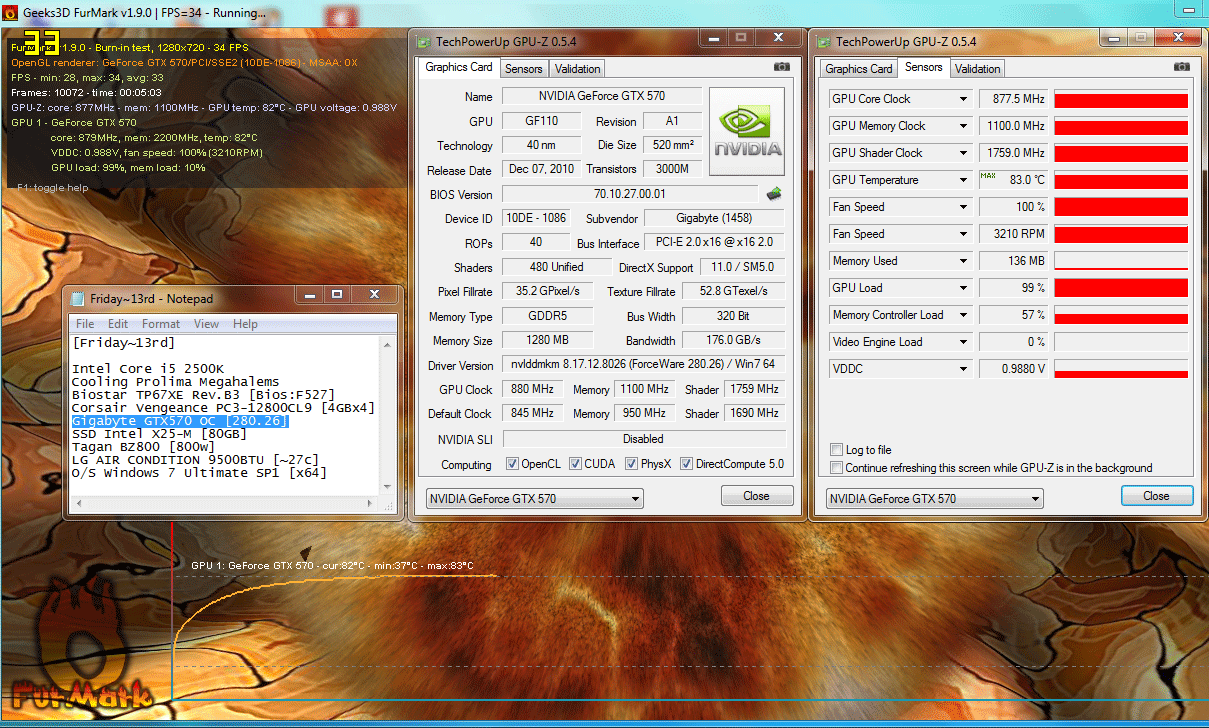
Task: Toggle the CUDA checkbox
Action: click(574, 464)
